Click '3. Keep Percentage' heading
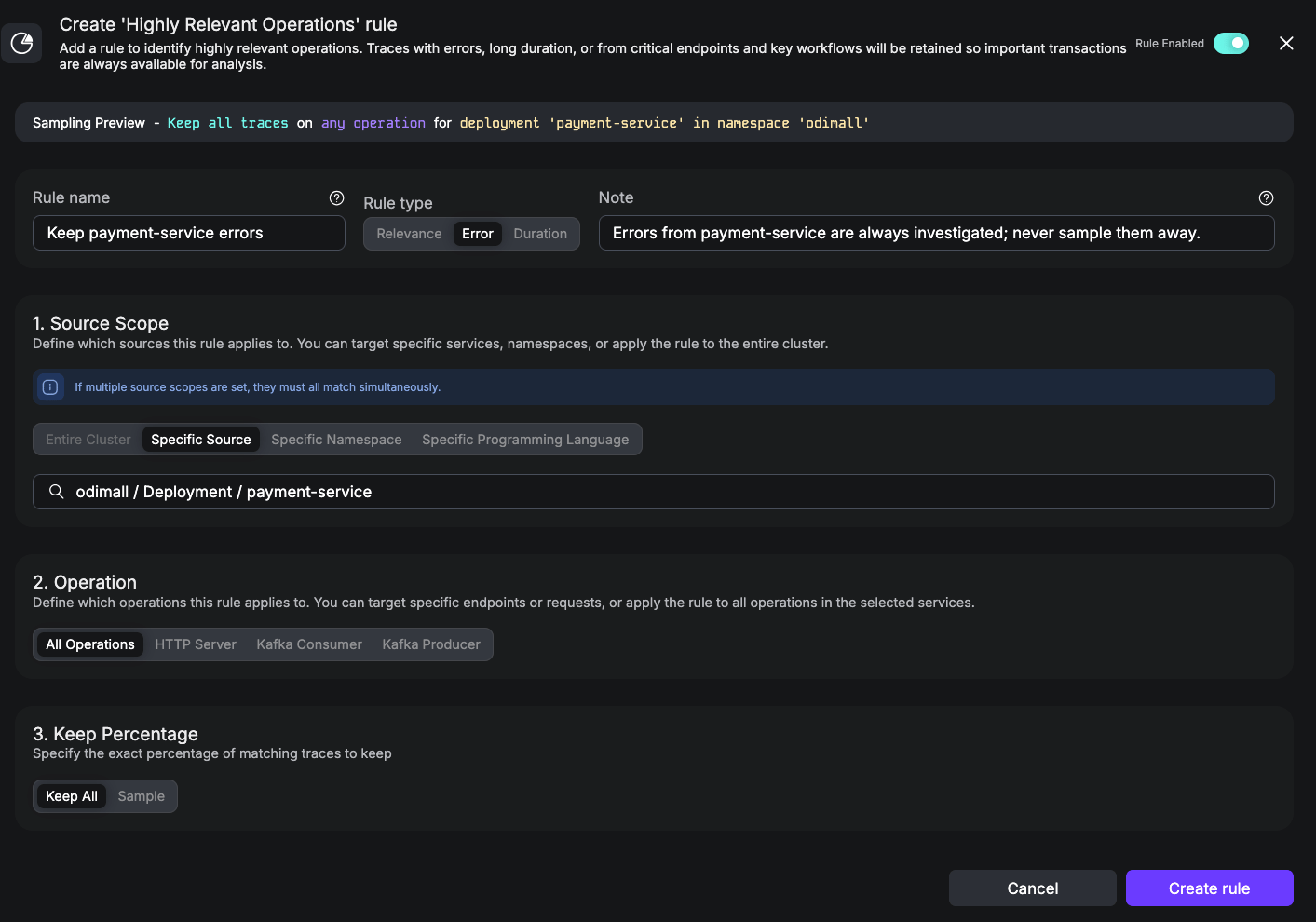 coord(115,734)
